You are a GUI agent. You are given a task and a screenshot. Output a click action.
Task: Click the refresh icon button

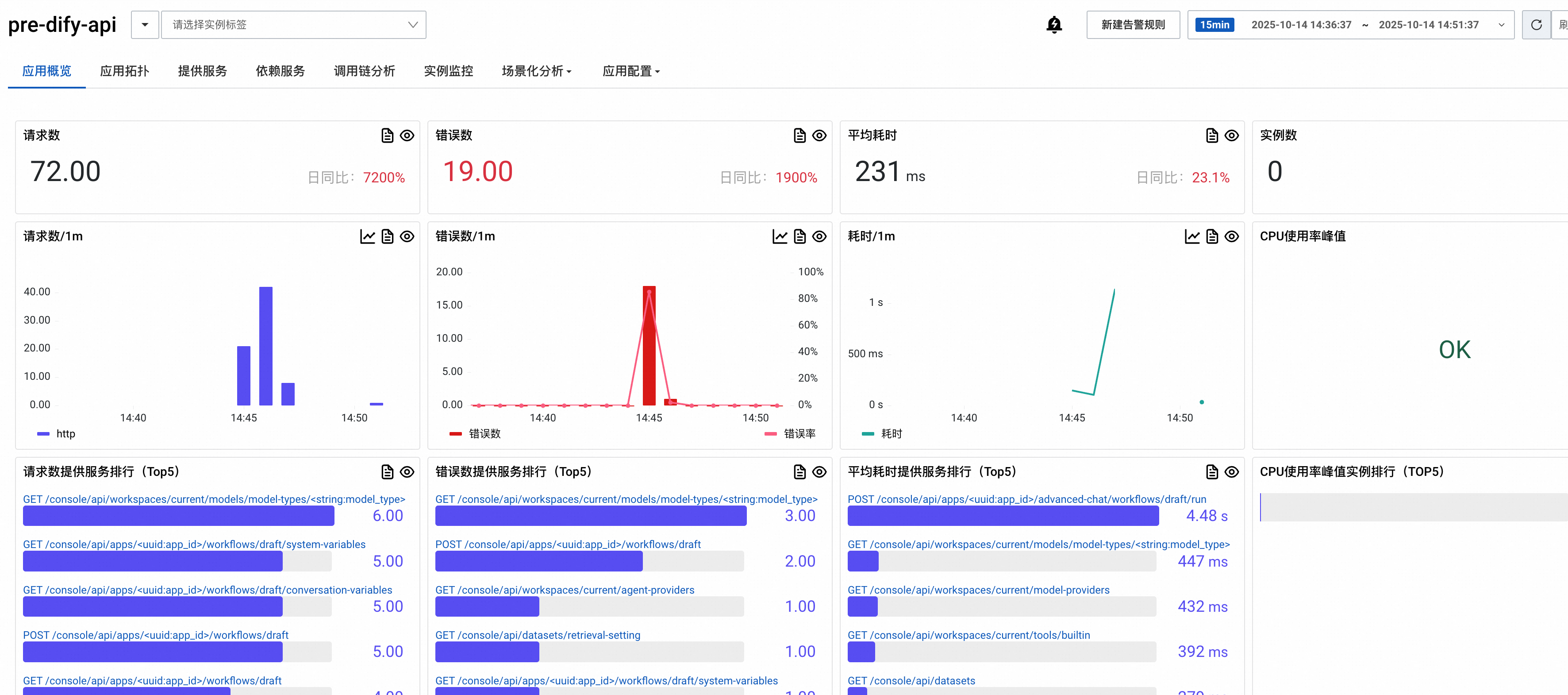pos(1536,25)
